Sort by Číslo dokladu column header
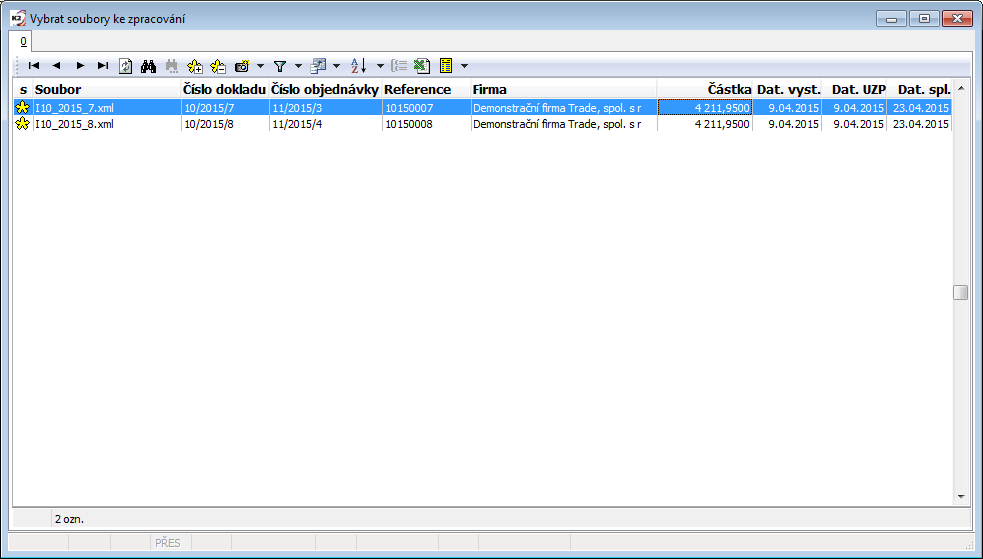Screen dimensions: 983x559 225,90
